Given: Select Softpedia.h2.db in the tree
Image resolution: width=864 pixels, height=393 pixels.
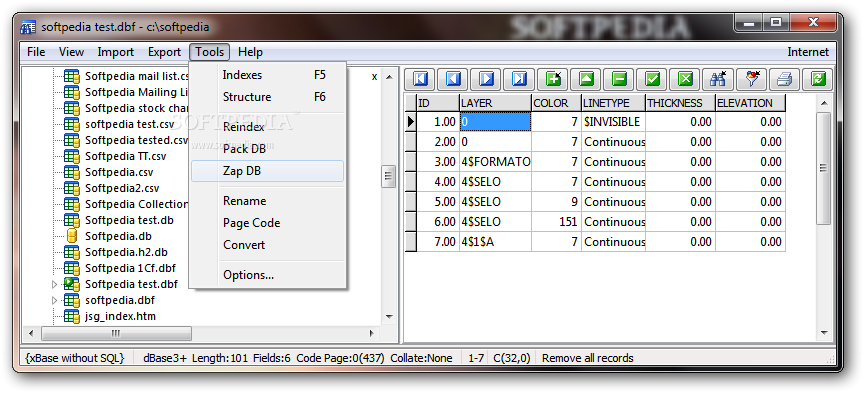Looking at the screenshot, I should tap(126, 252).
